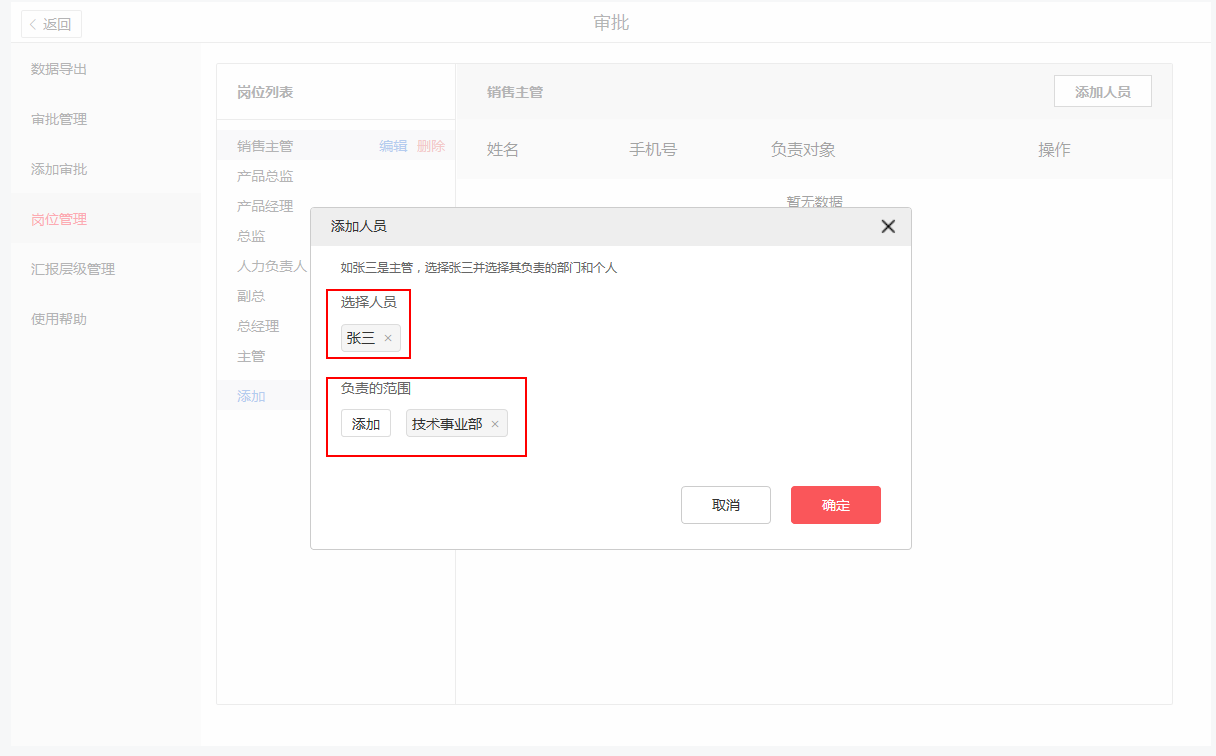Select 销售主管 in the position list
The image size is (1216, 756).
pyautogui.click(x=265, y=146)
